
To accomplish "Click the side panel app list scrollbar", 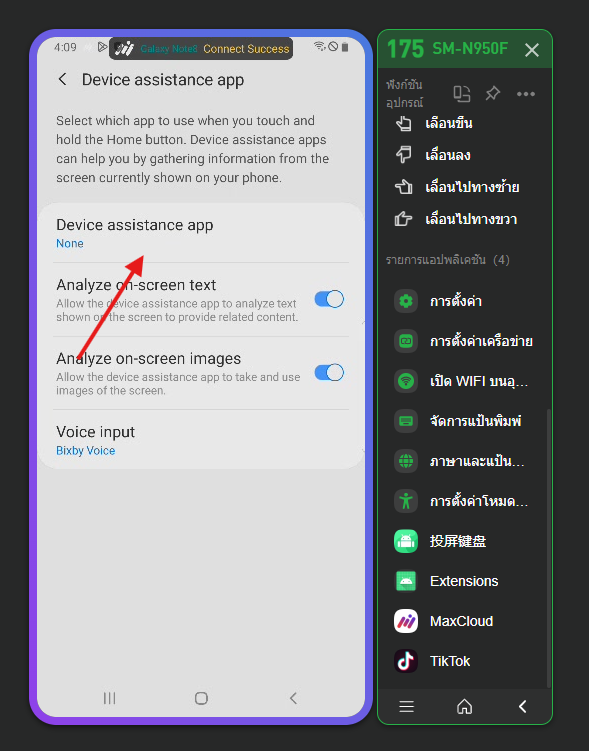I will coord(549,548).
